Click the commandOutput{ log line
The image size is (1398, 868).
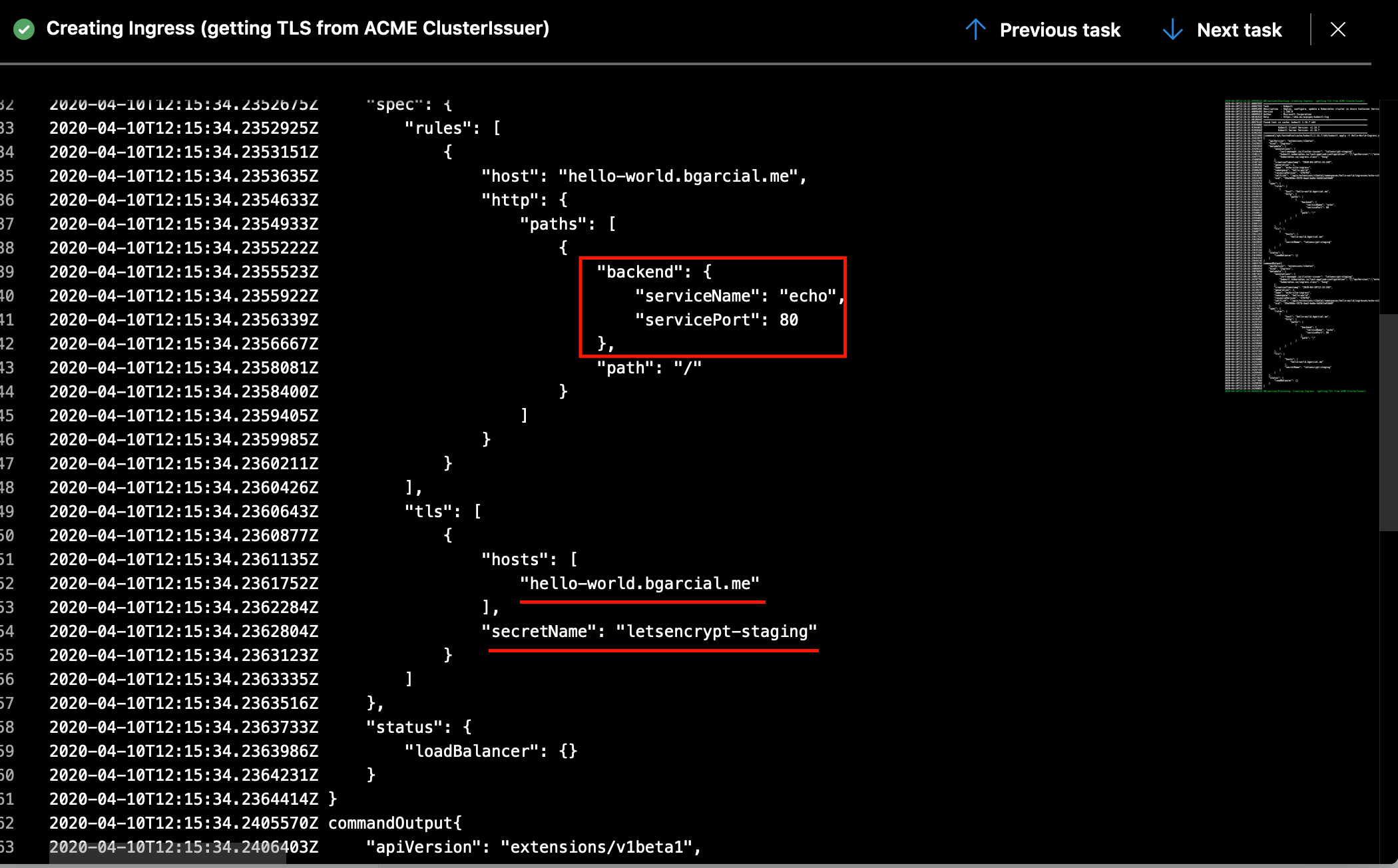[395, 823]
